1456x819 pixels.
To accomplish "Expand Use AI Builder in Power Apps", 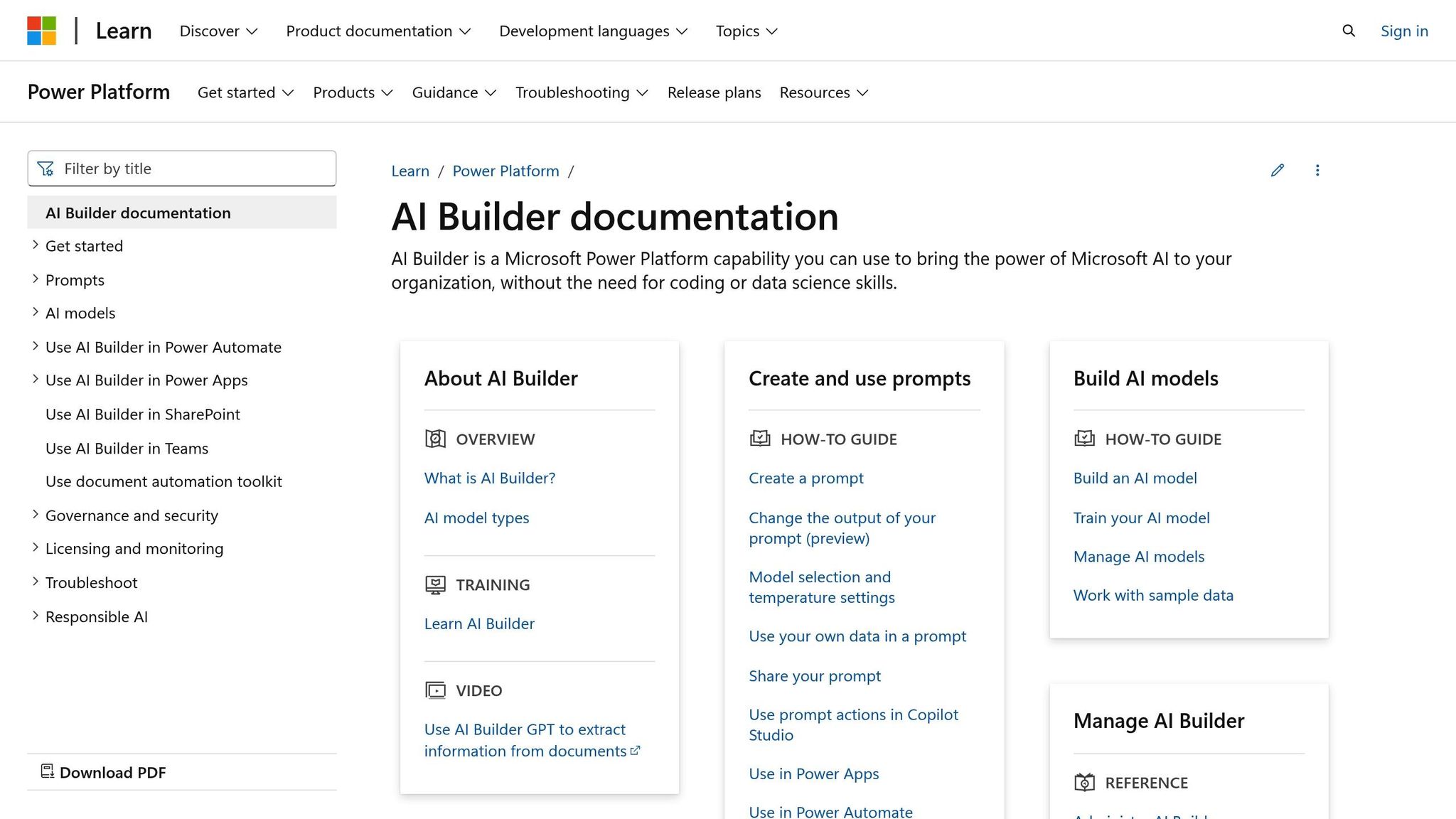I will (36, 380).
